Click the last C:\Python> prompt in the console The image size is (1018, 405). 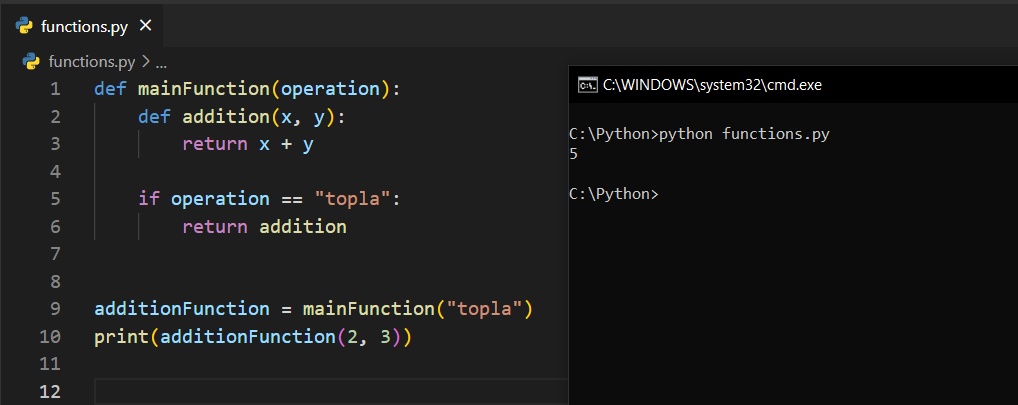coord(613,194)
